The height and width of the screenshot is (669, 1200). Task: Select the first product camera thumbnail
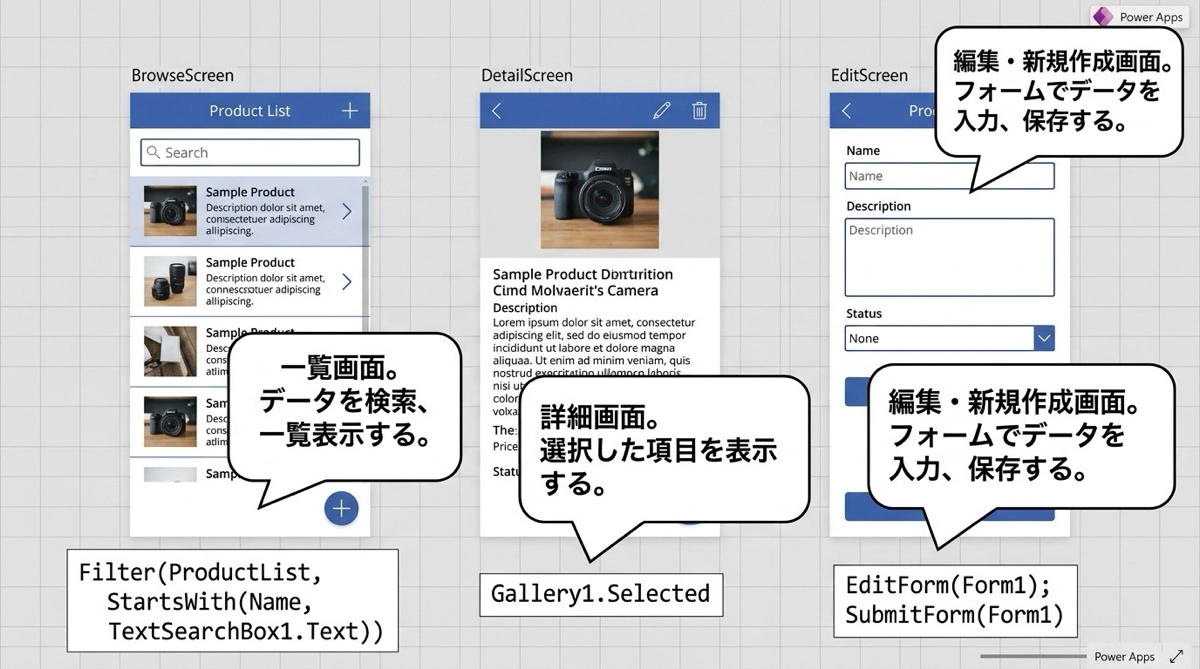170,211
